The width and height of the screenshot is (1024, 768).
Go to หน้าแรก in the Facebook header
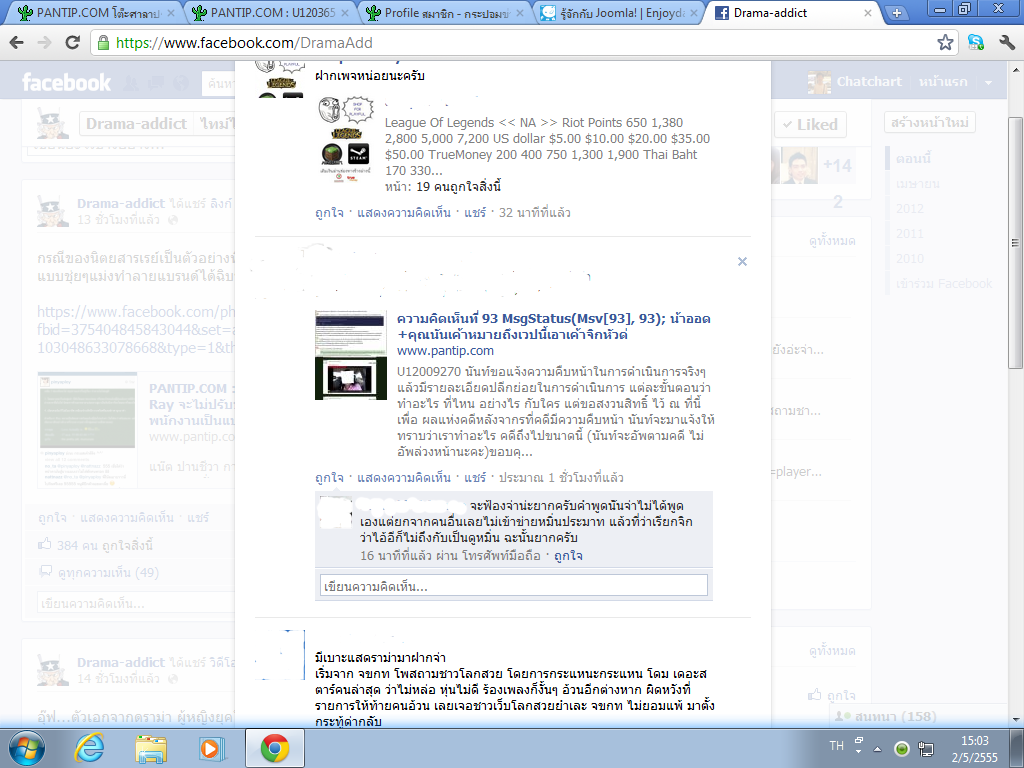(x=942, y=82)
